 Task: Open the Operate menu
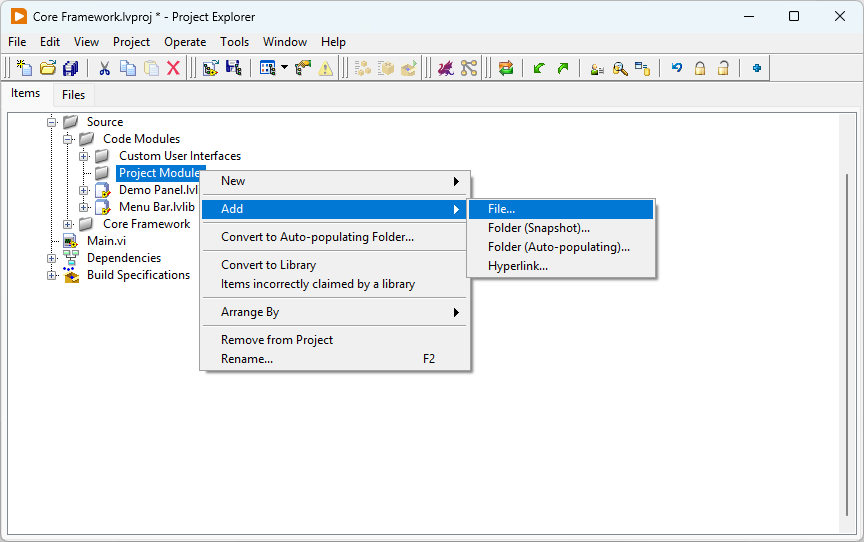point(185,42)
